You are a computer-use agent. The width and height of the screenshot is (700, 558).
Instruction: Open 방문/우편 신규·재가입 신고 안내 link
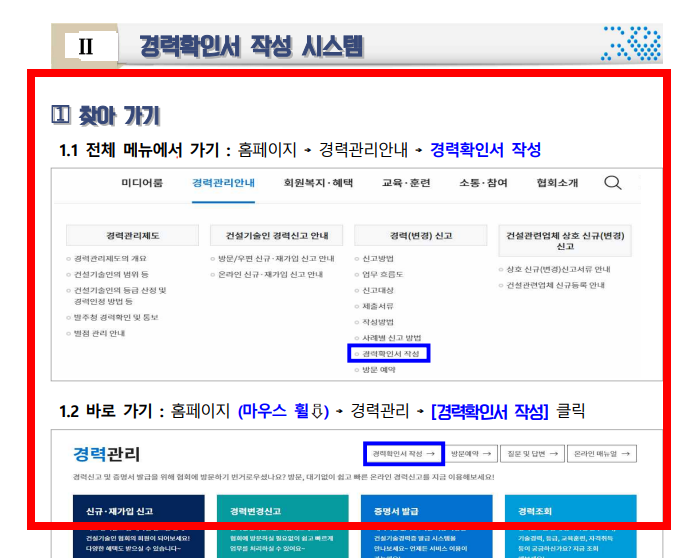(x=276, y=258)
